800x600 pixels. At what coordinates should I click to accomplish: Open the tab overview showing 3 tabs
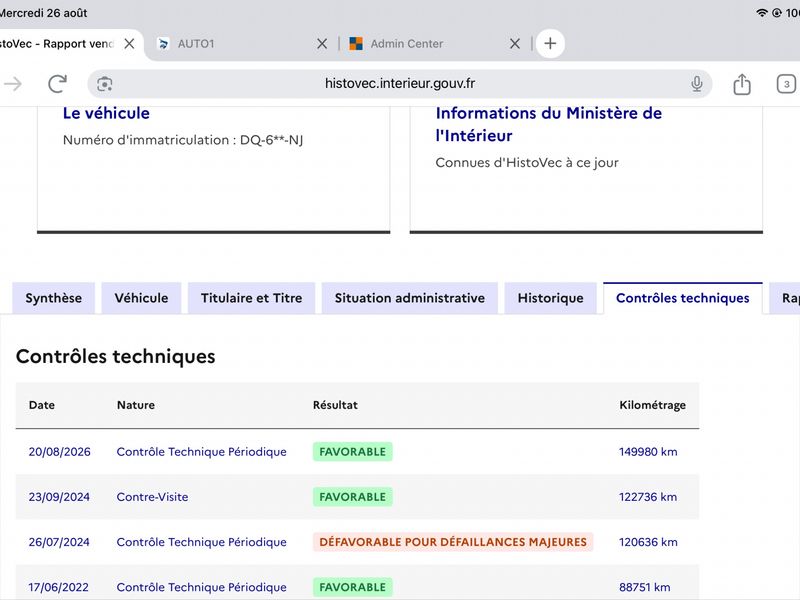click(x=786, y=84)
